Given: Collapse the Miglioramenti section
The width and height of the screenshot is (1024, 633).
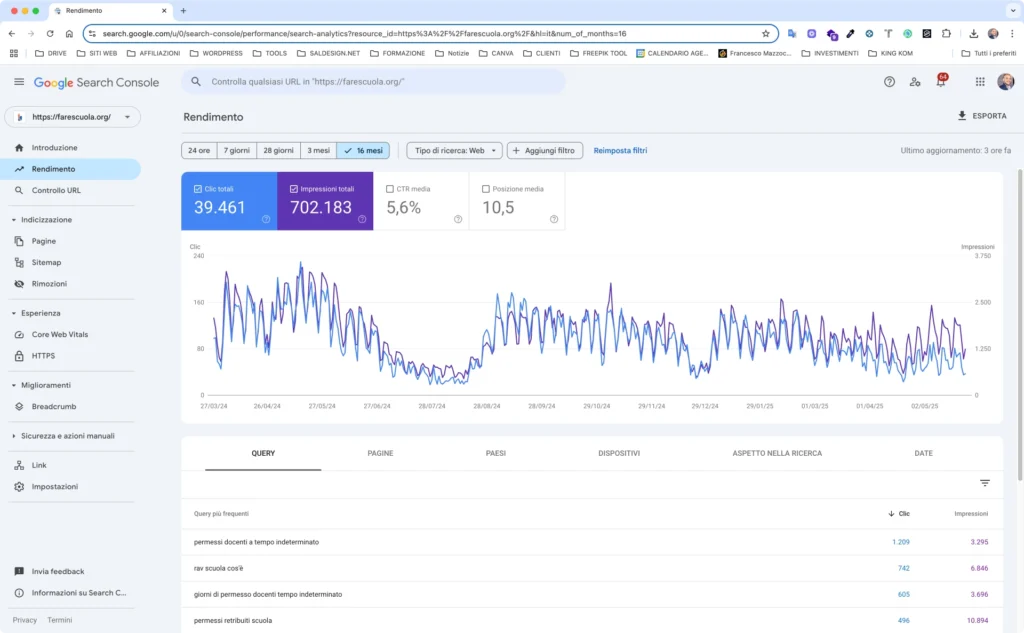Looking at the screenshot, I should (14, 385).
